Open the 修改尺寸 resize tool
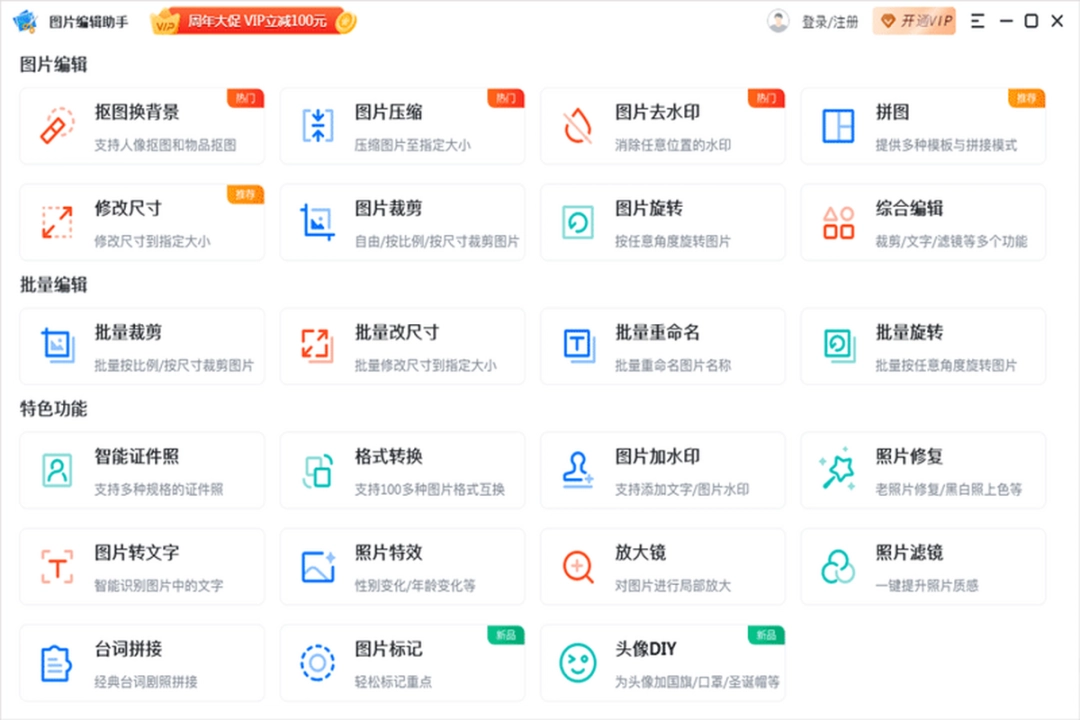1080x720 pixels. click(x=142, y=222)
